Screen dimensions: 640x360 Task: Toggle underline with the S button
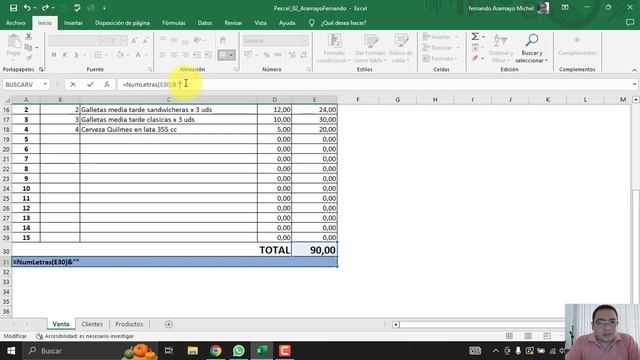(76, 55)
